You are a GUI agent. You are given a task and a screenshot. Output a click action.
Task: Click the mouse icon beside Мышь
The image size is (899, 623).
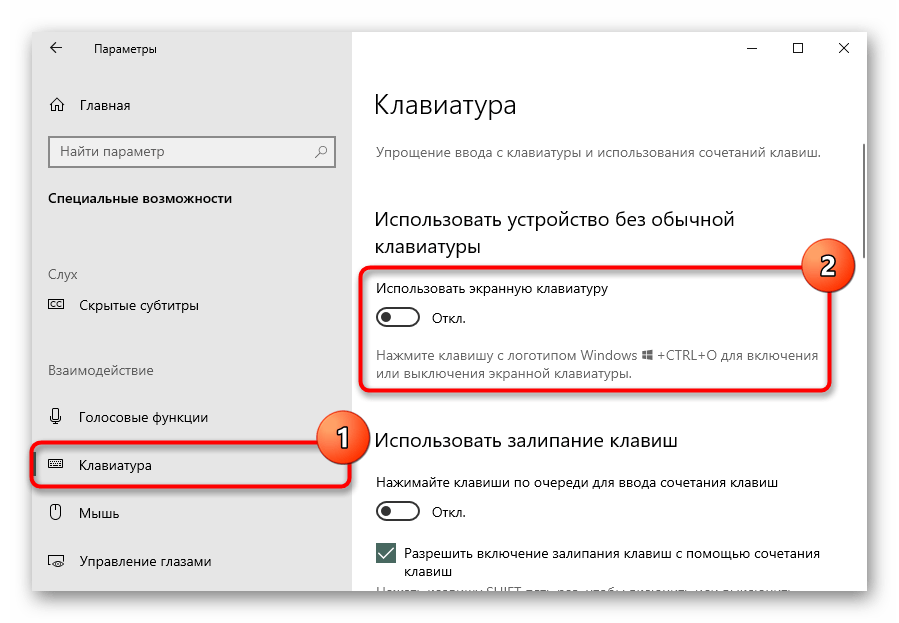tap(57, 513)
